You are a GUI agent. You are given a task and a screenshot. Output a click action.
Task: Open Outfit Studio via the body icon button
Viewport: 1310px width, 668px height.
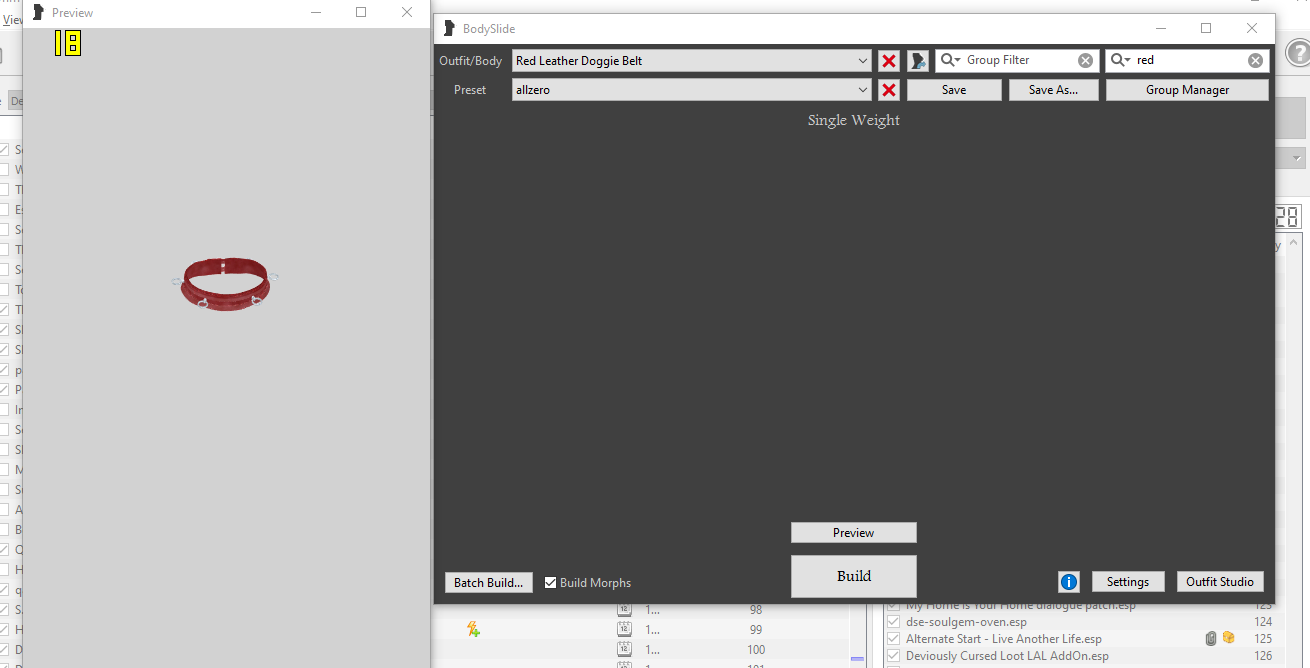918,61
